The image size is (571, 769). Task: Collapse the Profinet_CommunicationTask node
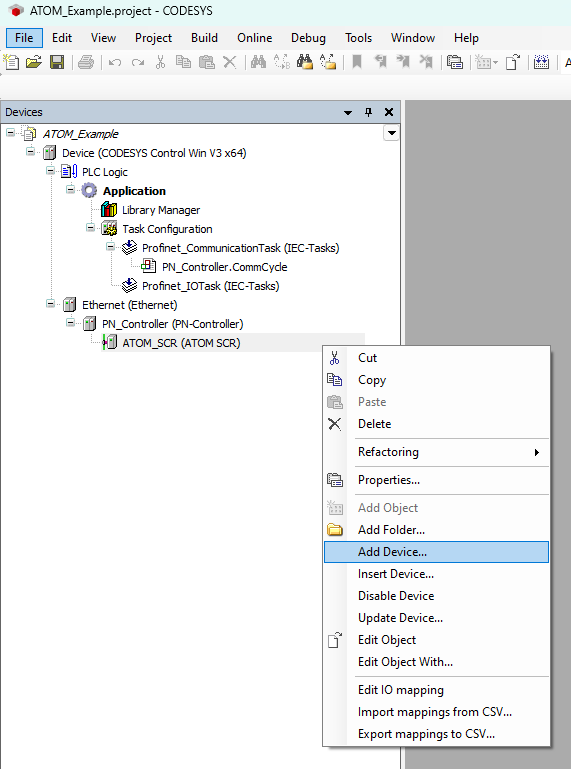point(110,247)
